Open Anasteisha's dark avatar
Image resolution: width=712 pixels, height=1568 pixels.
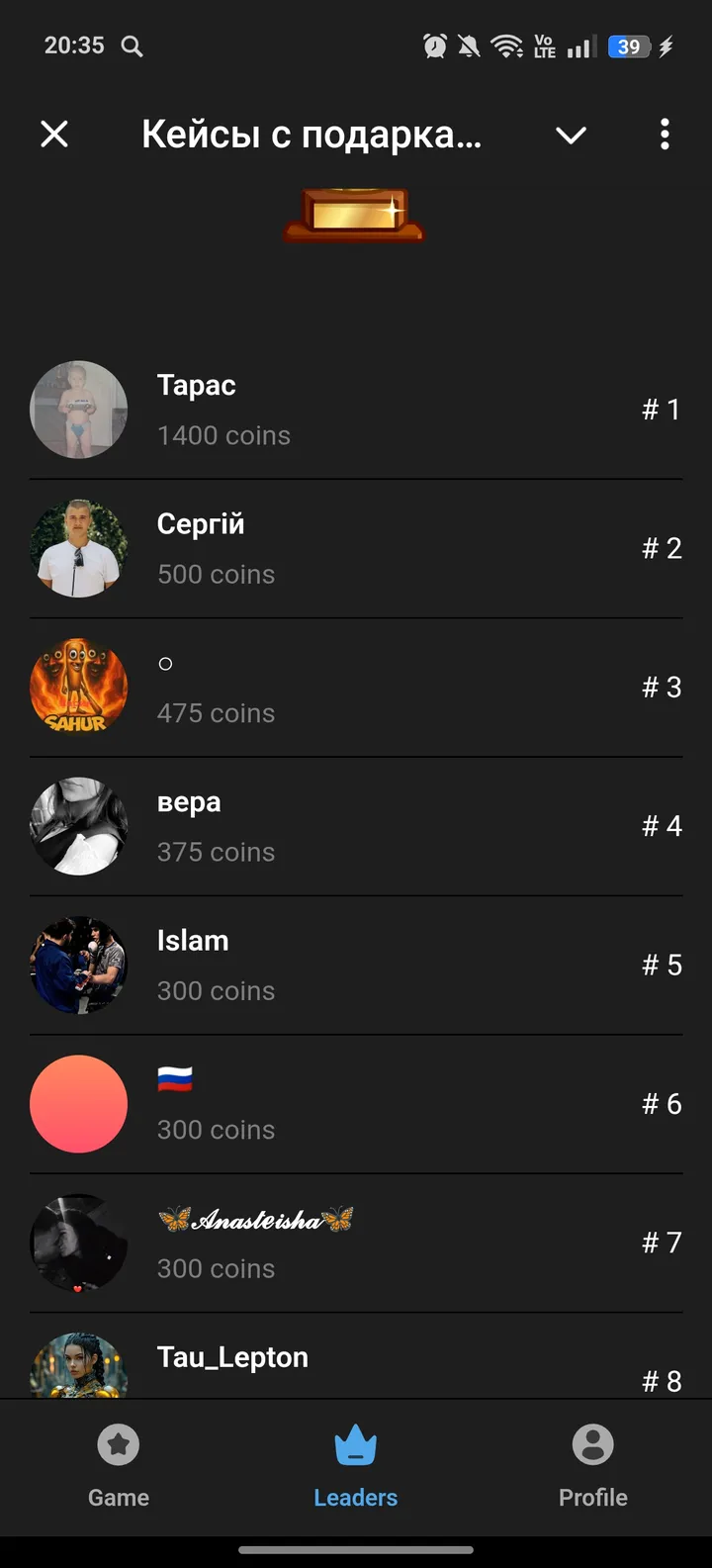(79, 1243)
